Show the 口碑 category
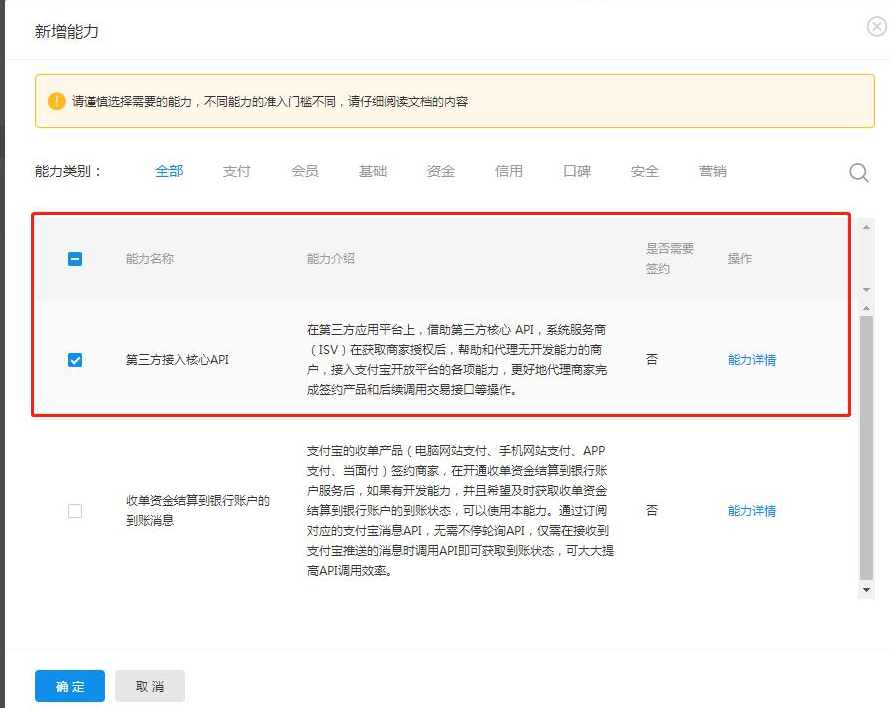Screen dimensions: 893x708 (577, 171)
